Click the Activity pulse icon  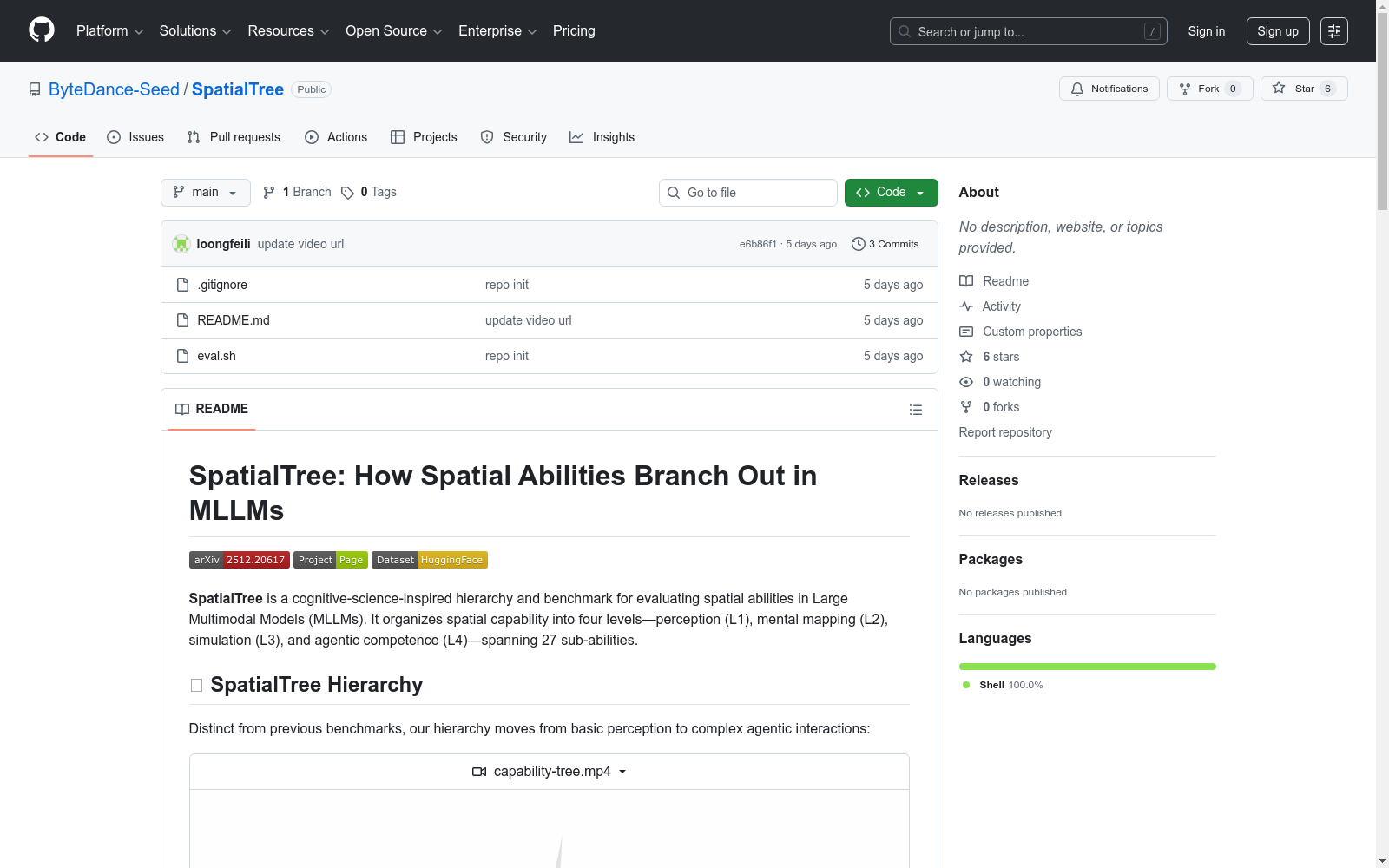966,306
